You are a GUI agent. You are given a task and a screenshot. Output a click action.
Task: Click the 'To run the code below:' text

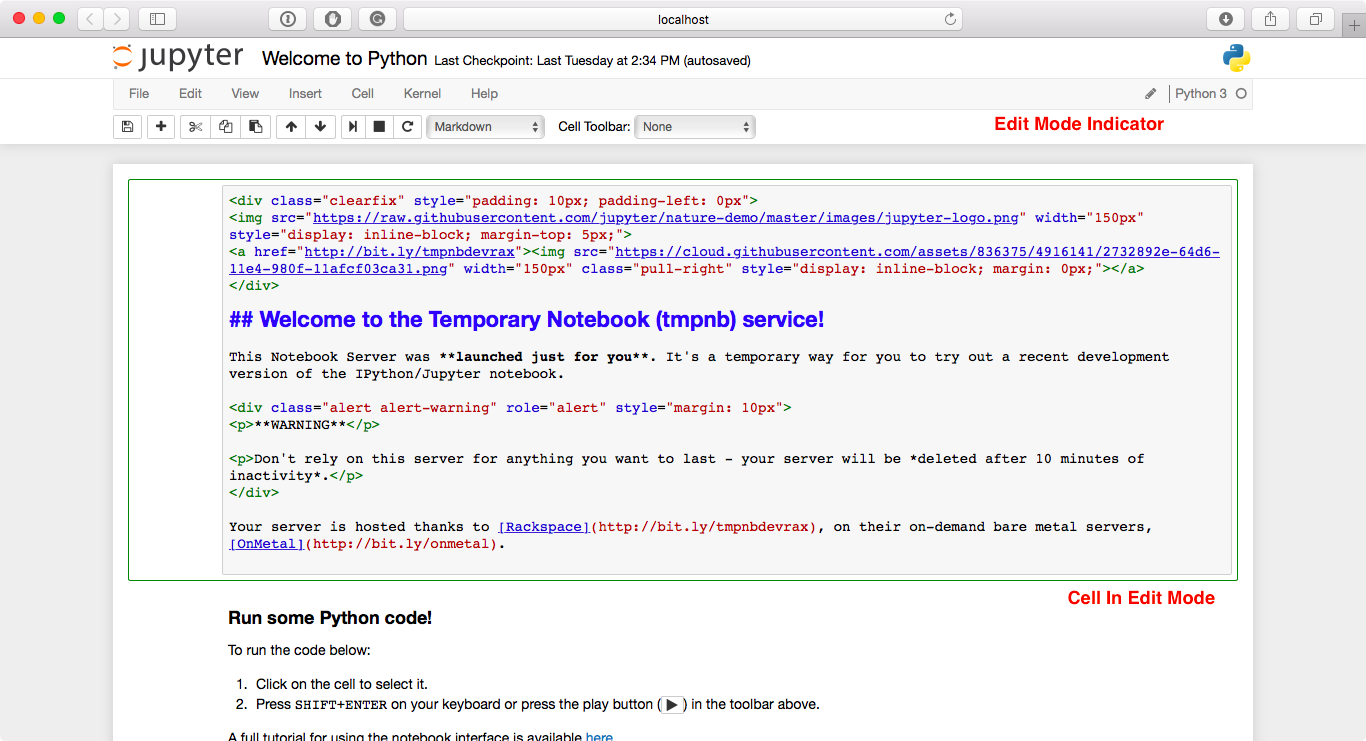coord(299,651)
